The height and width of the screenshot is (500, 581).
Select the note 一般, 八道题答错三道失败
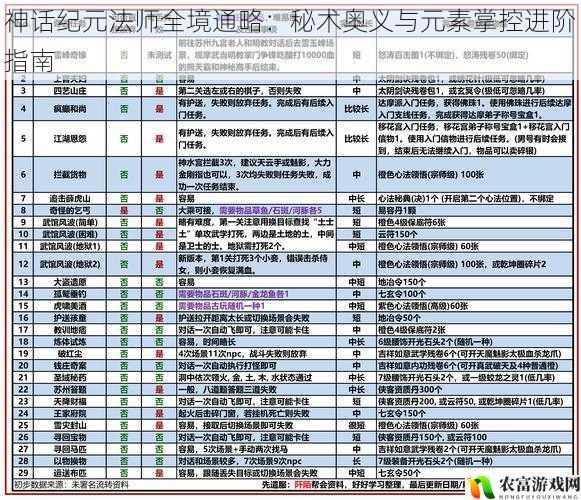pyautogui.click(x=228, y=390)
